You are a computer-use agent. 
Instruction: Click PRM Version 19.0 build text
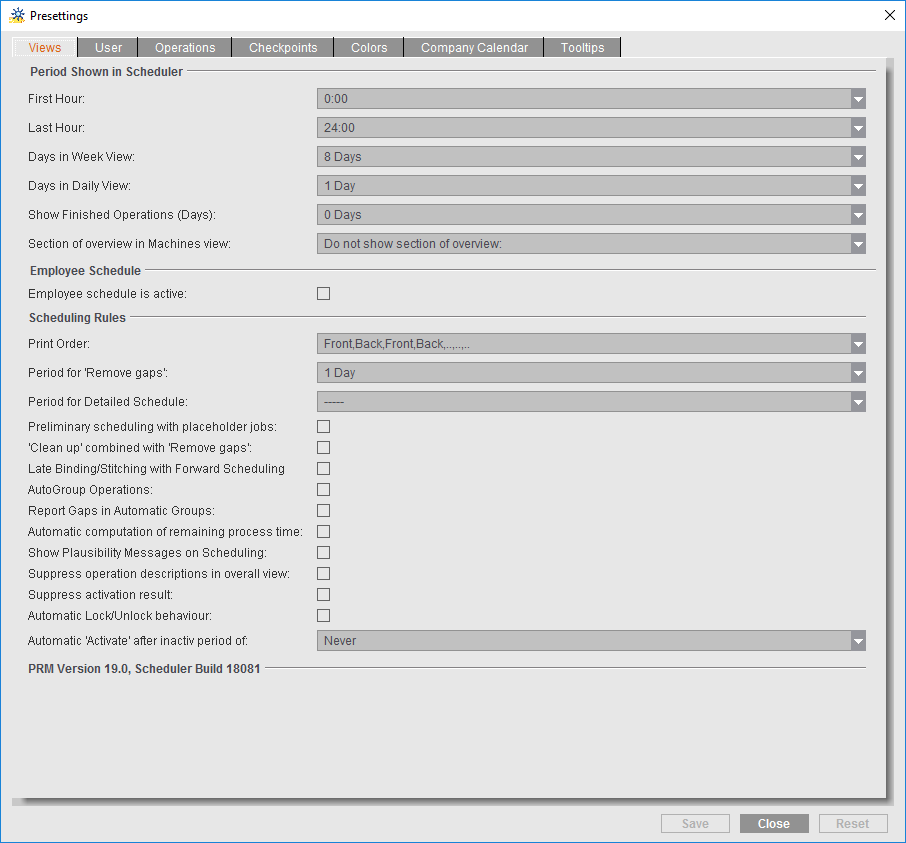tap(144, 669)
